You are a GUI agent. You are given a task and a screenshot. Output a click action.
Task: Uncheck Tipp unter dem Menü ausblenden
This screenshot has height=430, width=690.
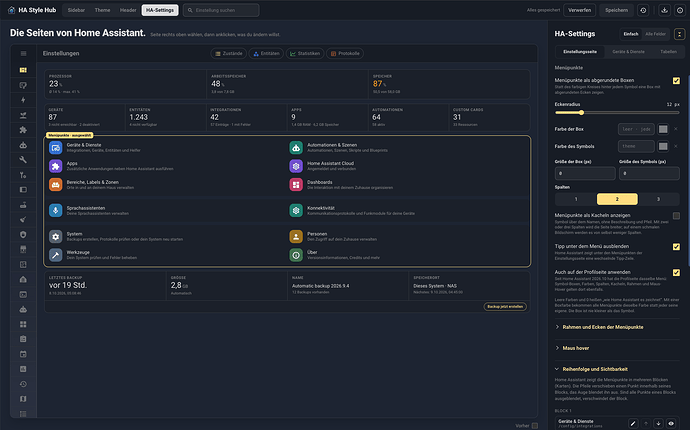point(676,247)
